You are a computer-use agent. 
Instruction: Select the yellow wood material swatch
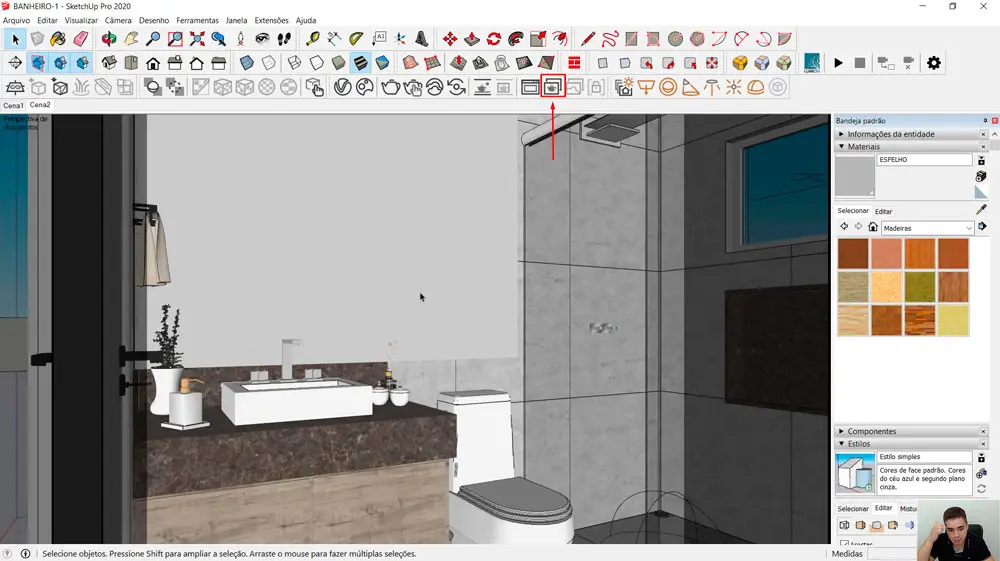(953, 321)
